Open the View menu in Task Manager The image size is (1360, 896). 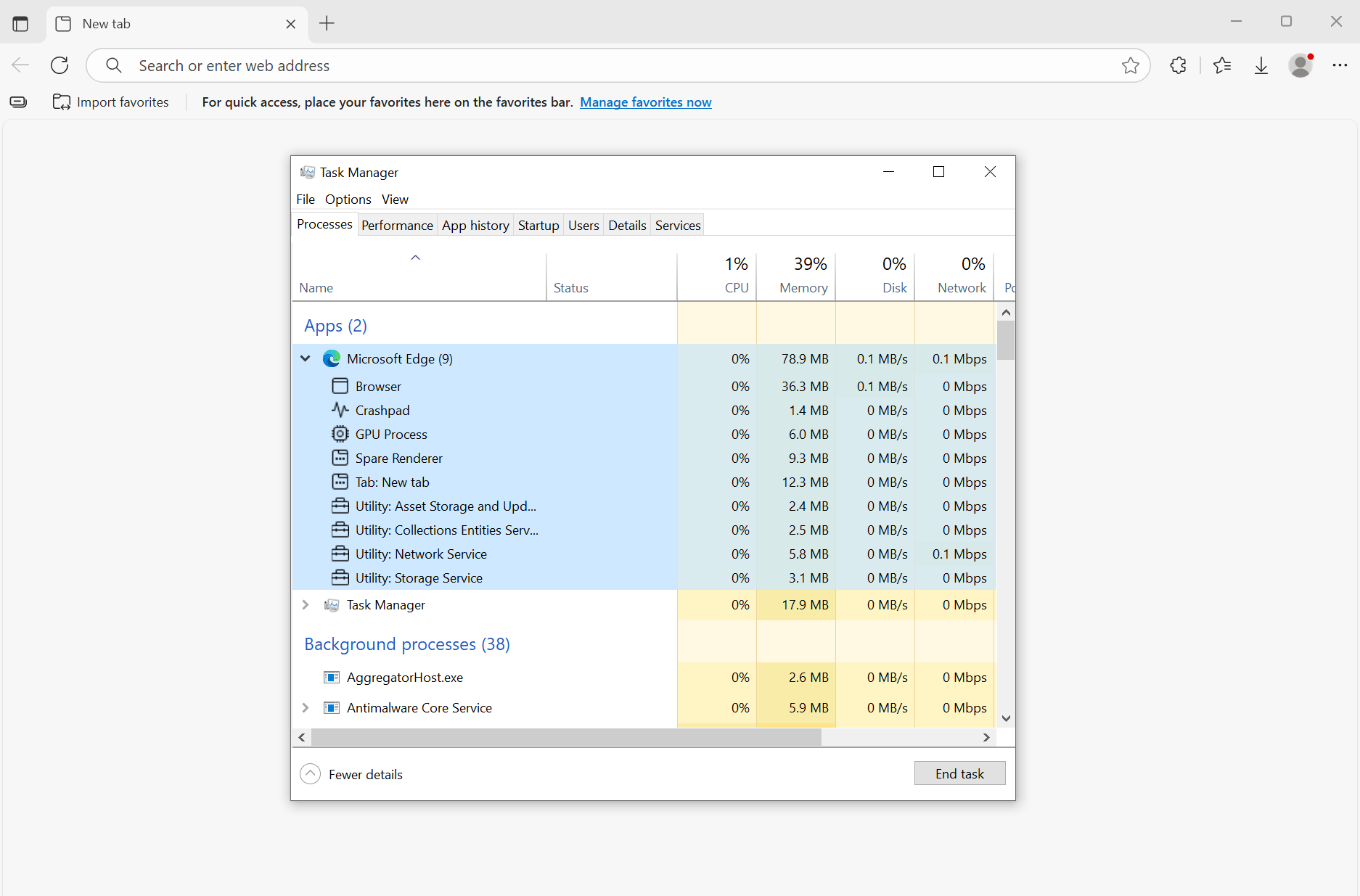[x=395, y=200]
